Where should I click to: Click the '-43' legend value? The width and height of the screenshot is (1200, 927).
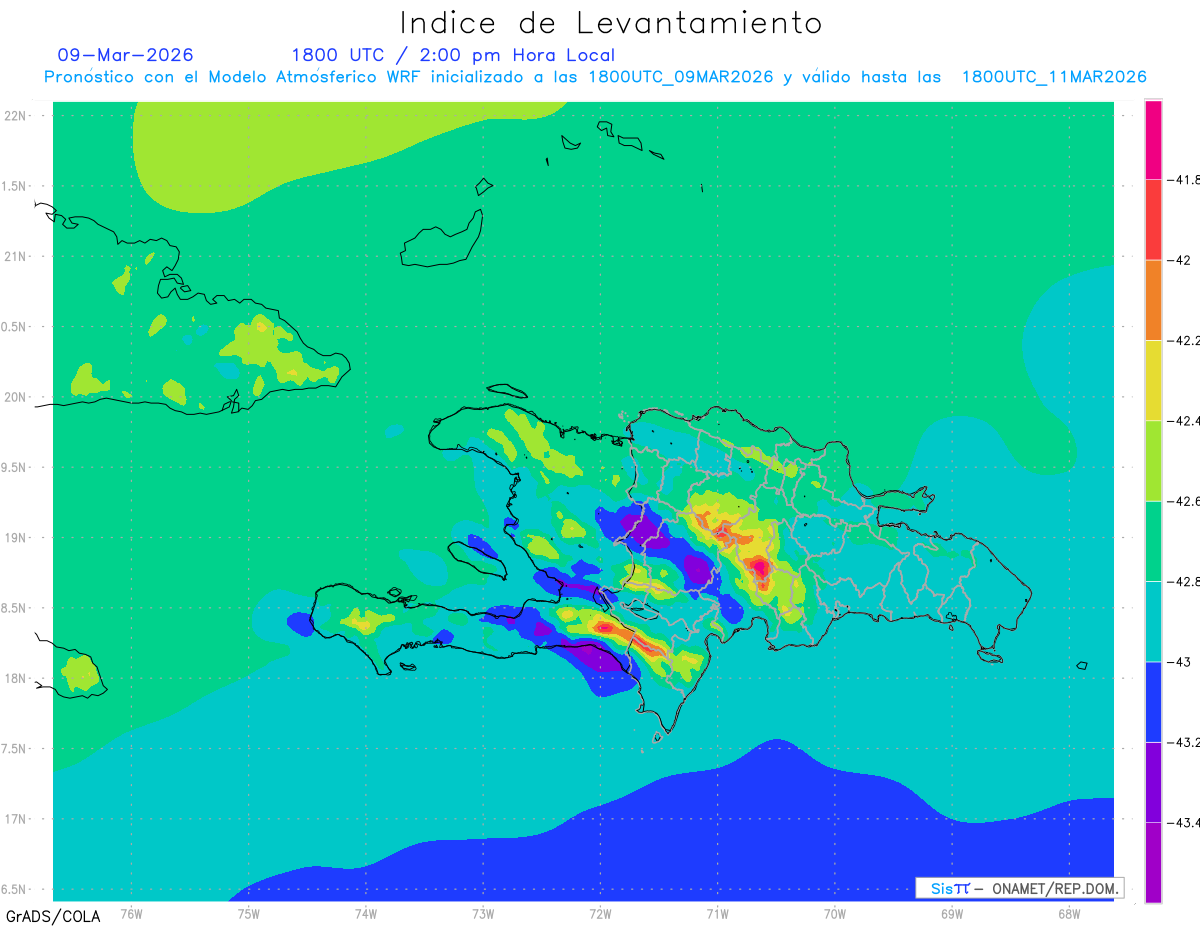click(1179, 662)
